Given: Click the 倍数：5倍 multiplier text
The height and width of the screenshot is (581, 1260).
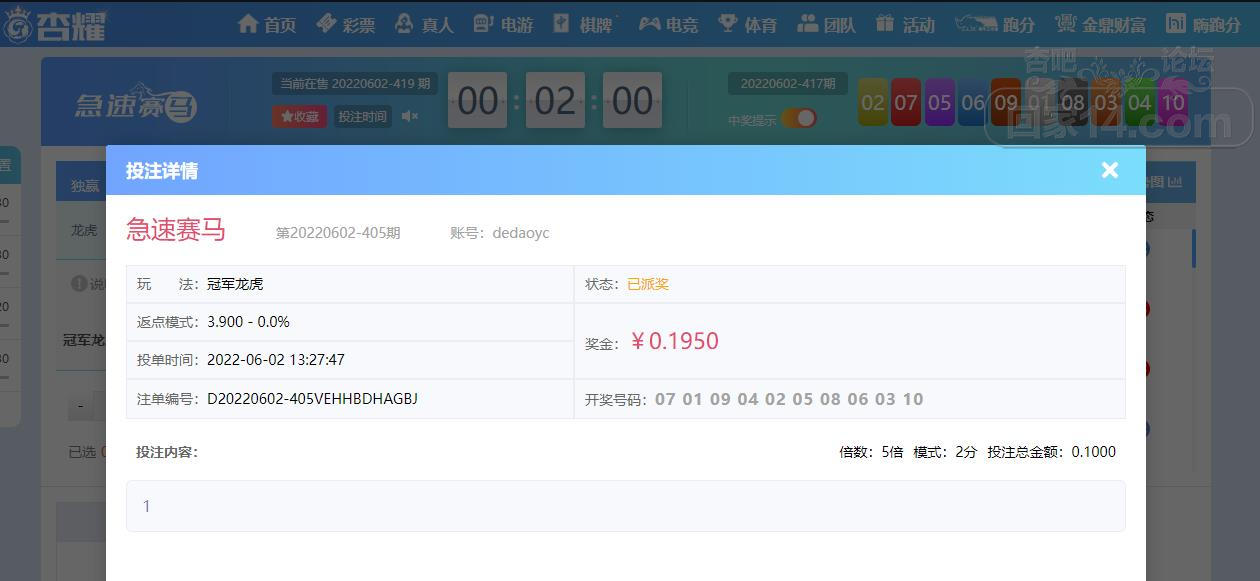Looking at the screenshot, I should [x=871, y=452].
